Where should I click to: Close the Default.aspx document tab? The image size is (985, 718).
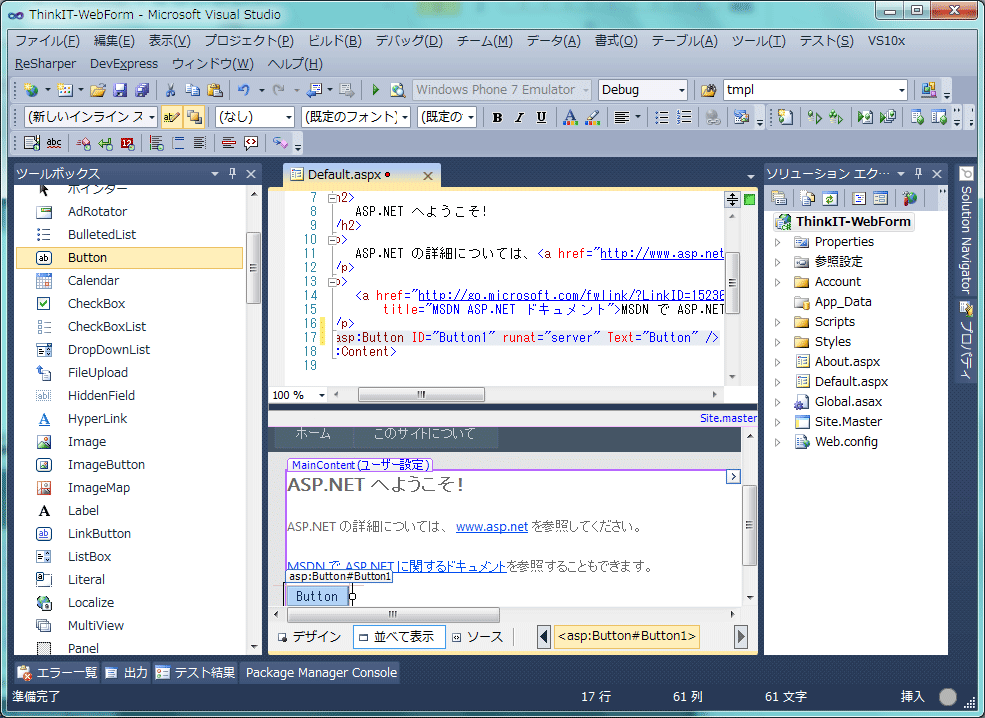(428, 176)
